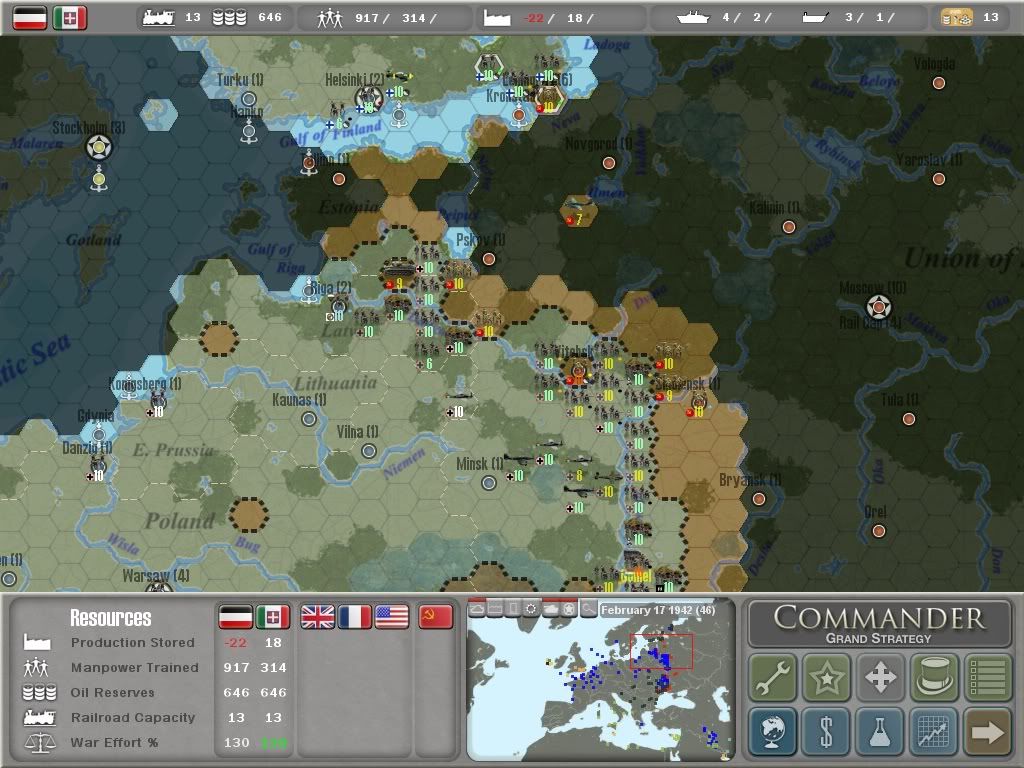
Task: Click the Italian flag in top bar
Action: (70, 18)
